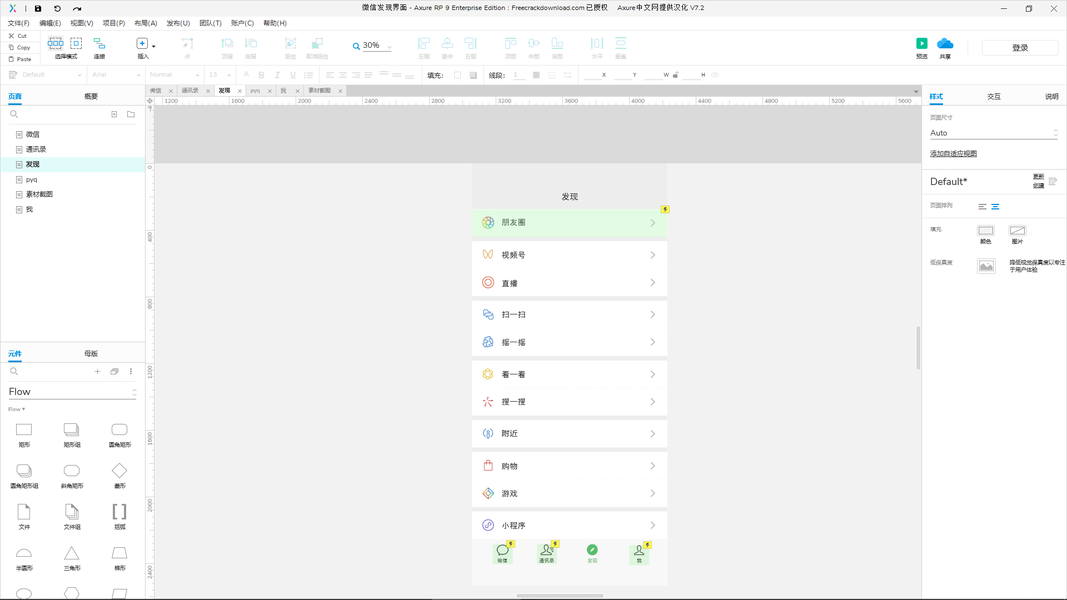
Task: Select the Paste command
Action: tap(20, 59)
